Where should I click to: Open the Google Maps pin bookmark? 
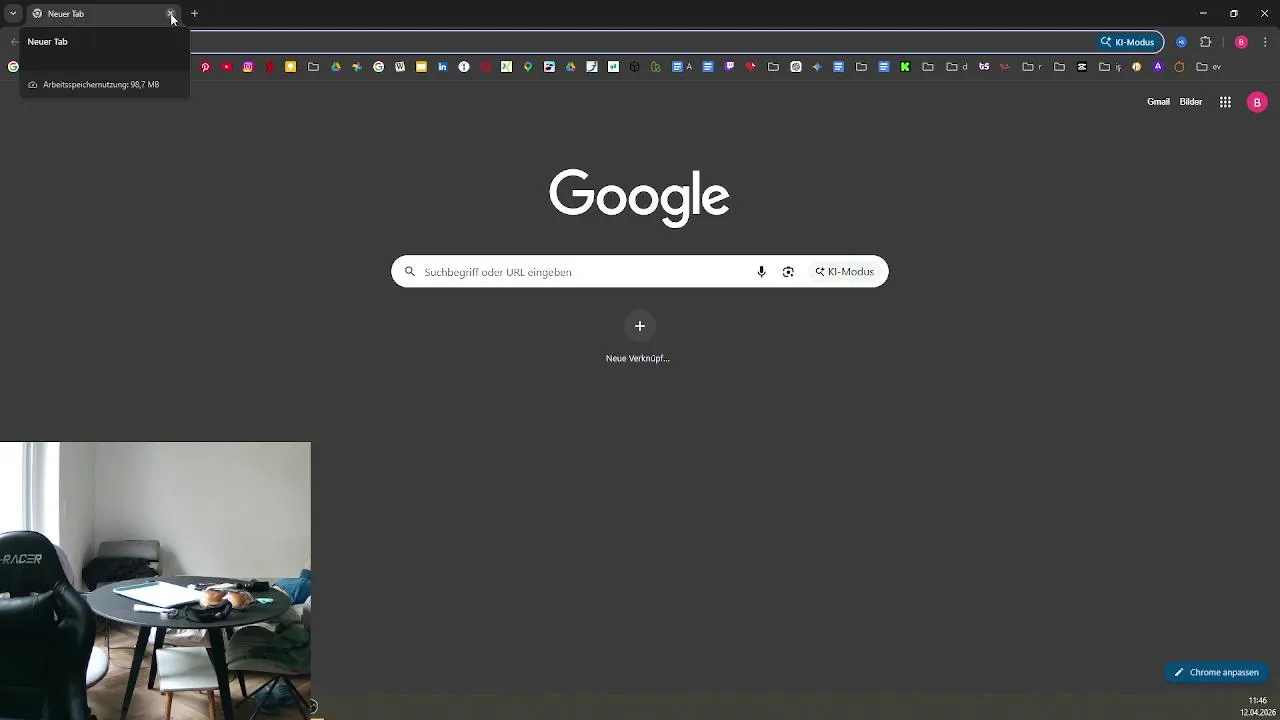point(528,67)
